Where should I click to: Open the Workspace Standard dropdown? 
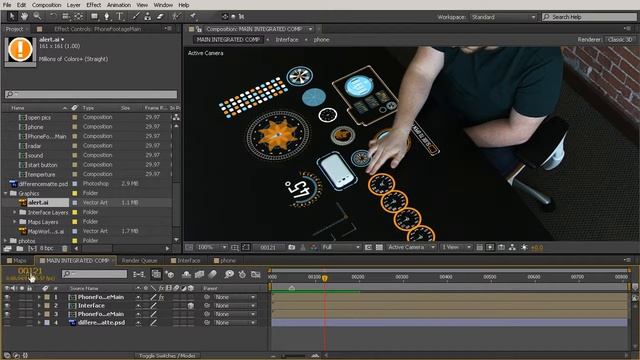(503, 17)
